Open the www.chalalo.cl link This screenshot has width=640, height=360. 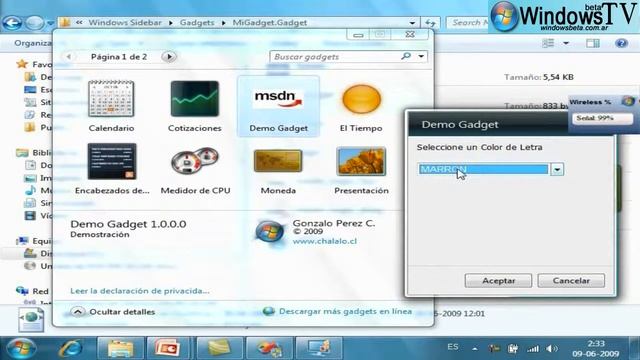pos(324,241)
